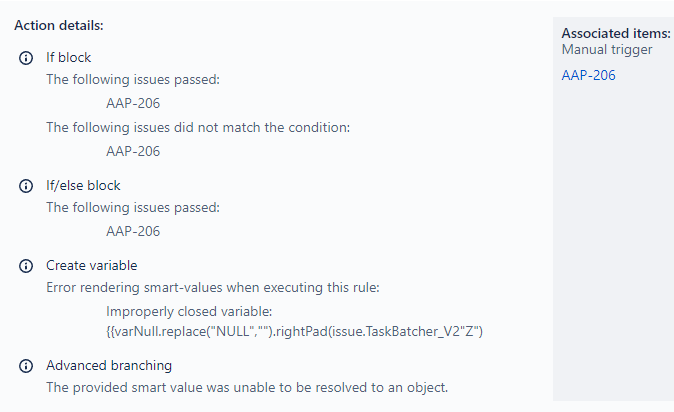This screenshot has width=674, height=412.
Task: Click the Associated items heading
Action: [616, 33]
